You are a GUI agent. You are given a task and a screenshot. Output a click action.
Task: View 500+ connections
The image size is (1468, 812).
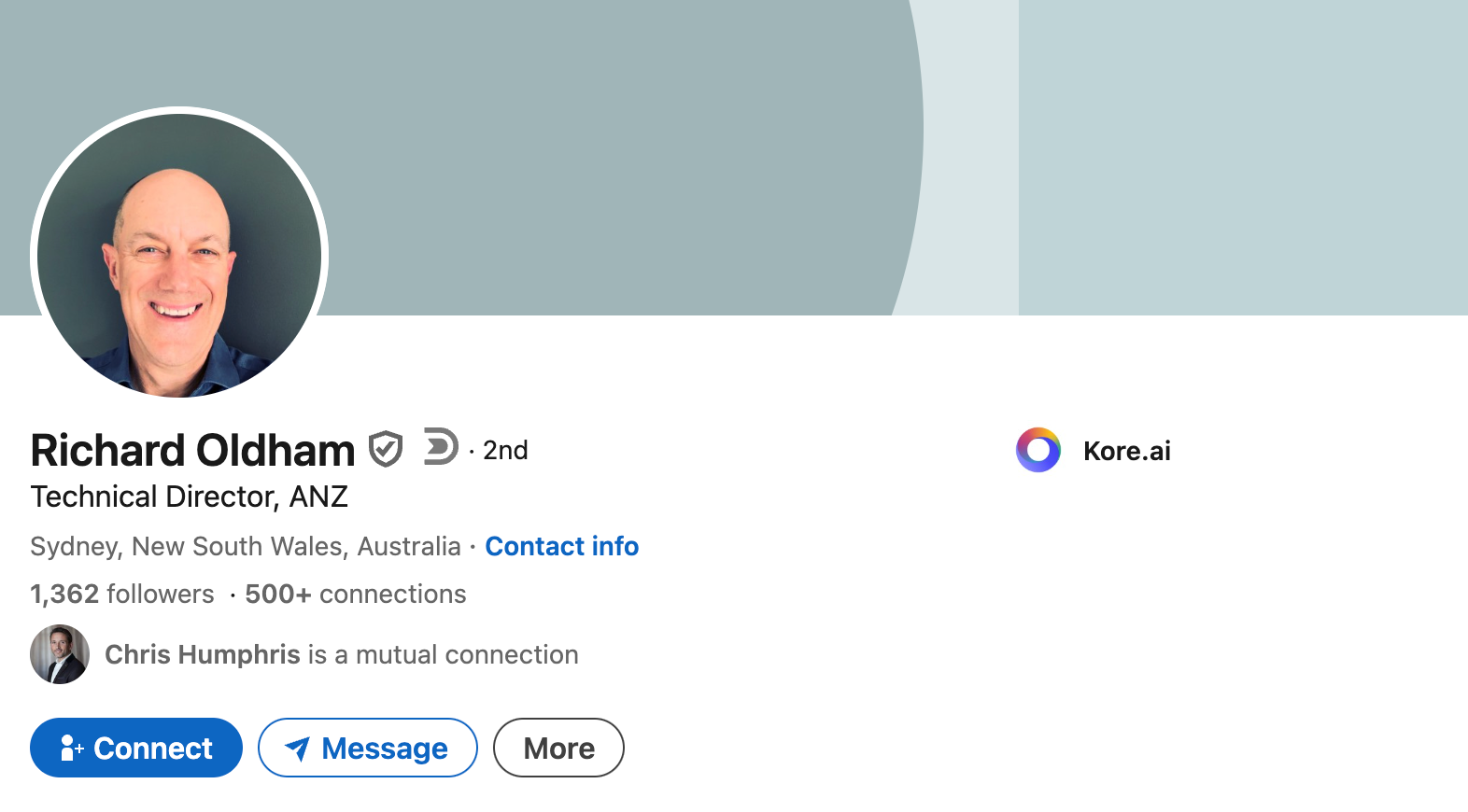coord(355,594)
